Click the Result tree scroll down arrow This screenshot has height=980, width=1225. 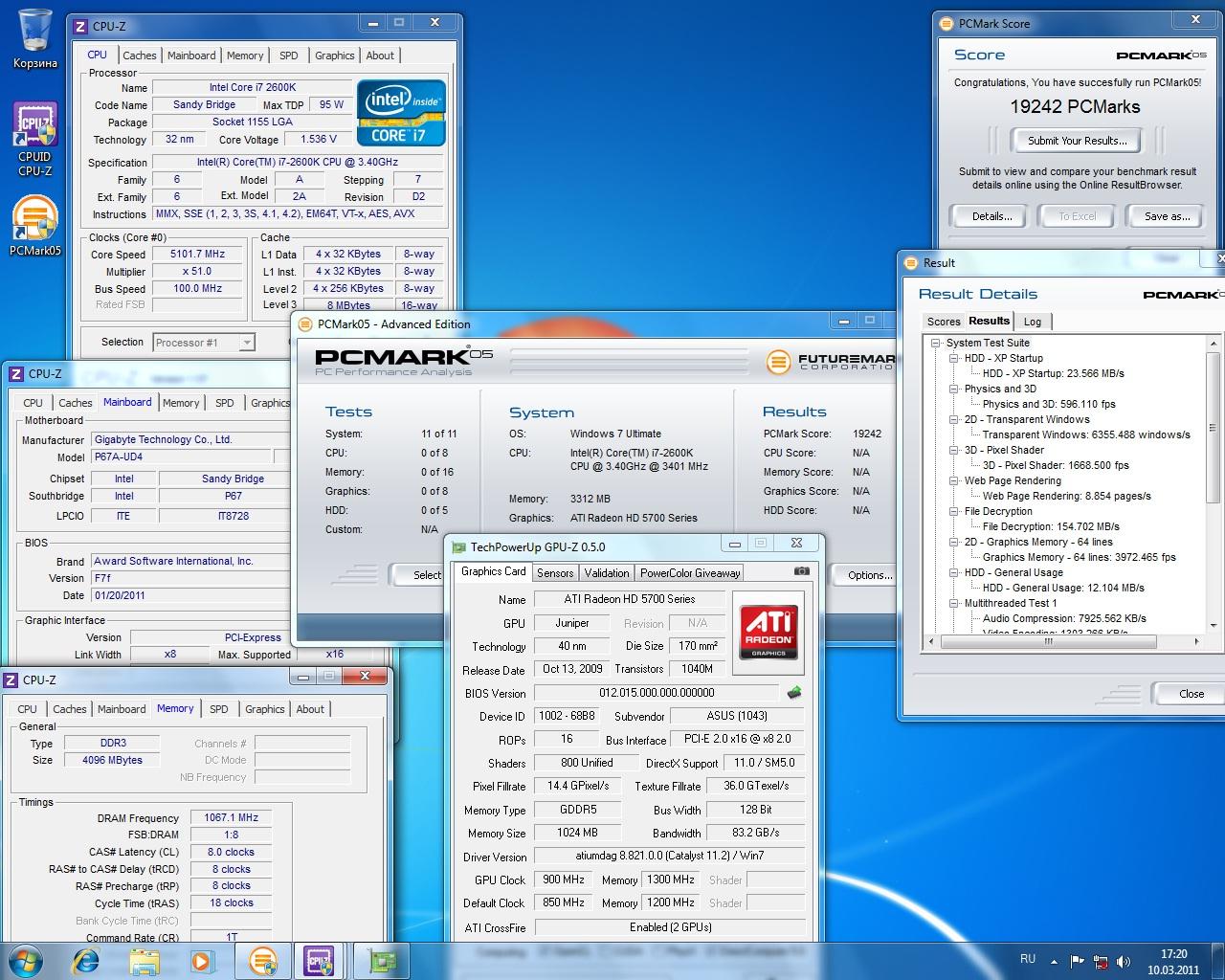point(1214,626)
